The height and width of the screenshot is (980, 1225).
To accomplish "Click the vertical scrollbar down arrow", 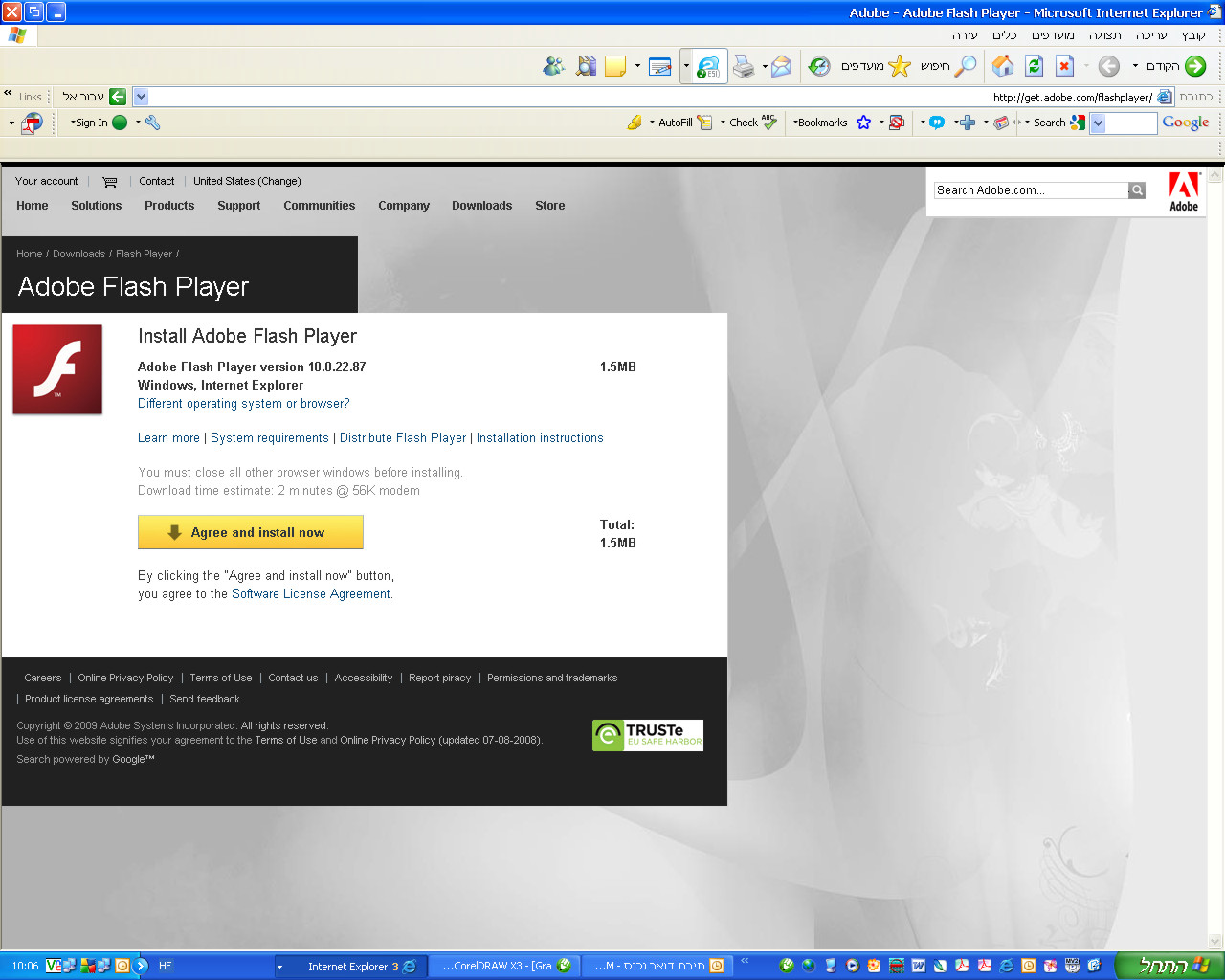I will pyautogui.click(x=1215, y=942).
